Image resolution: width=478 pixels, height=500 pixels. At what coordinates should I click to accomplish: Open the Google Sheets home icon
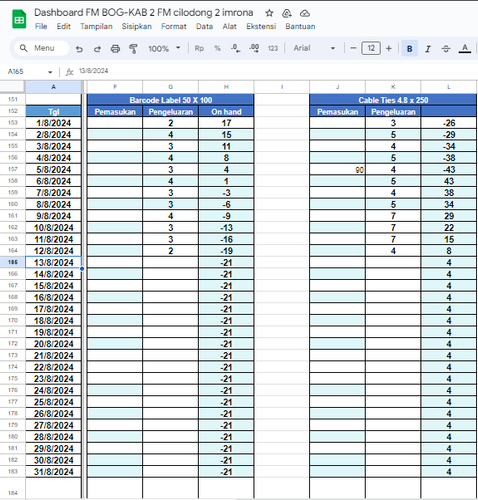coord(19,19)
